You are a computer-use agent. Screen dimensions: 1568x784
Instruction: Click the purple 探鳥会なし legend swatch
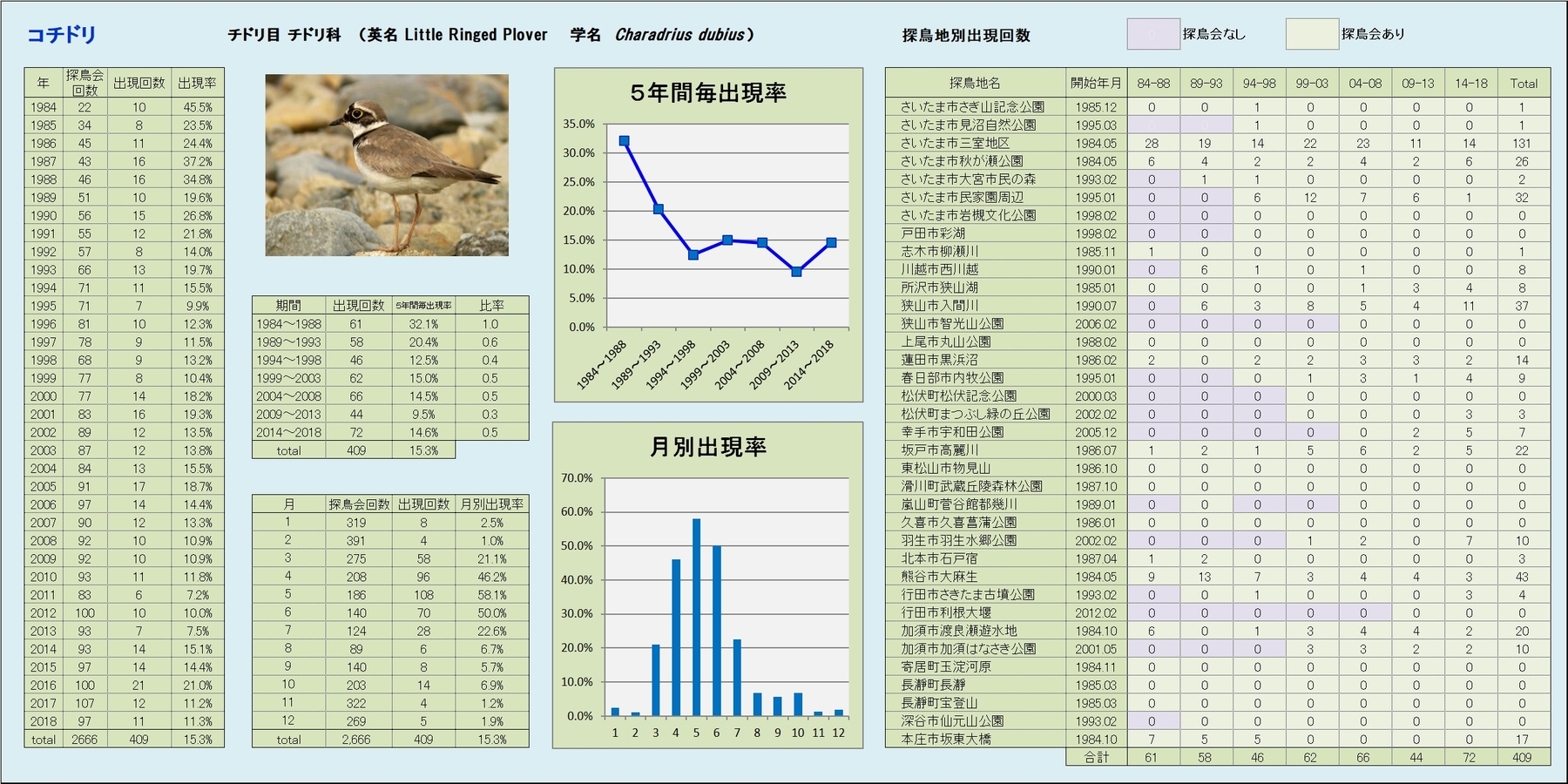(1152, 35)
